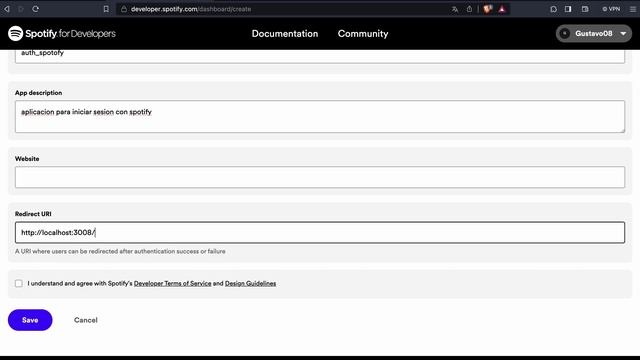
Task: Open the Brave Wallet icon
Action: click(x=585, y=9)
